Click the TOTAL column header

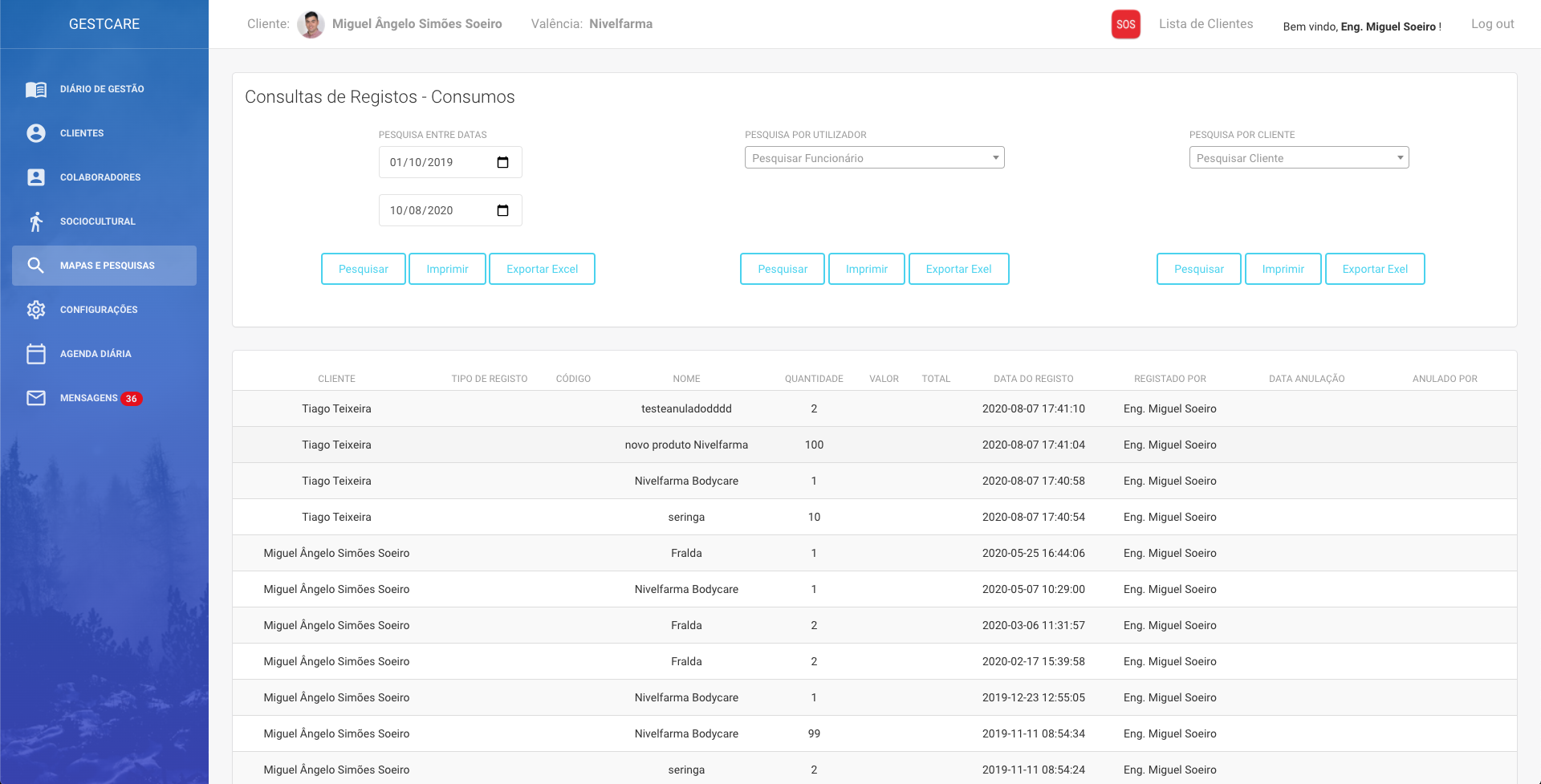(936, 379)
